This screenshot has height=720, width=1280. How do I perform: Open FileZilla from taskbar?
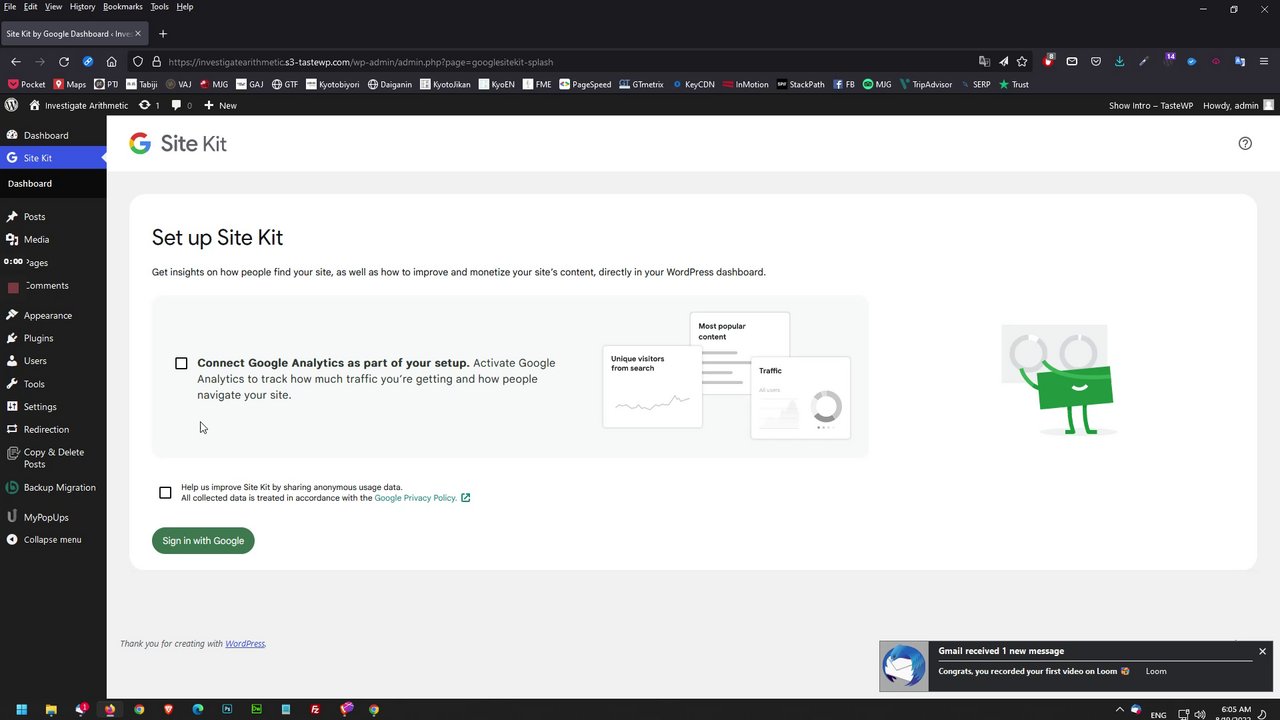pos(315,710)
